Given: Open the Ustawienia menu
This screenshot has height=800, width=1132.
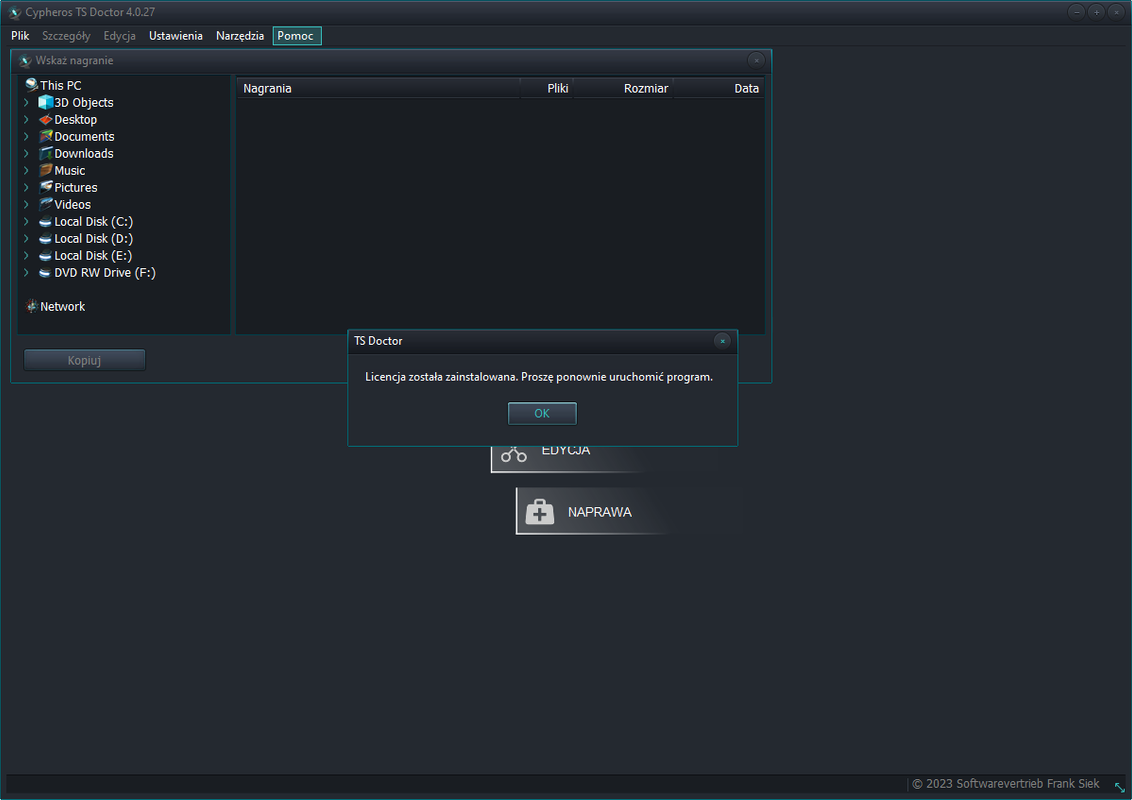Looking at the screenshot, I should coord(175,35).
